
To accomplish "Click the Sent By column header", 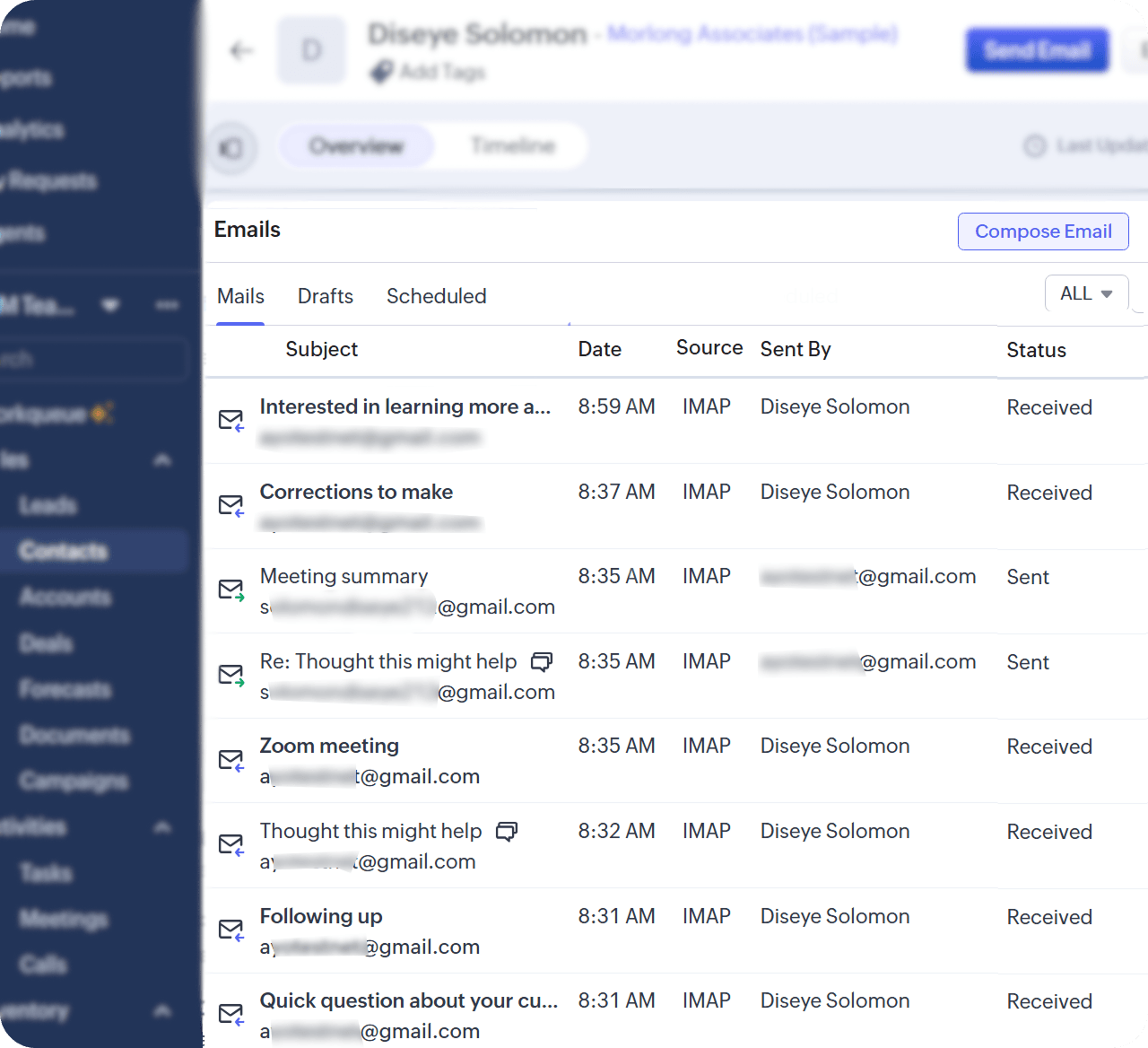I will (x=796, y=349).
